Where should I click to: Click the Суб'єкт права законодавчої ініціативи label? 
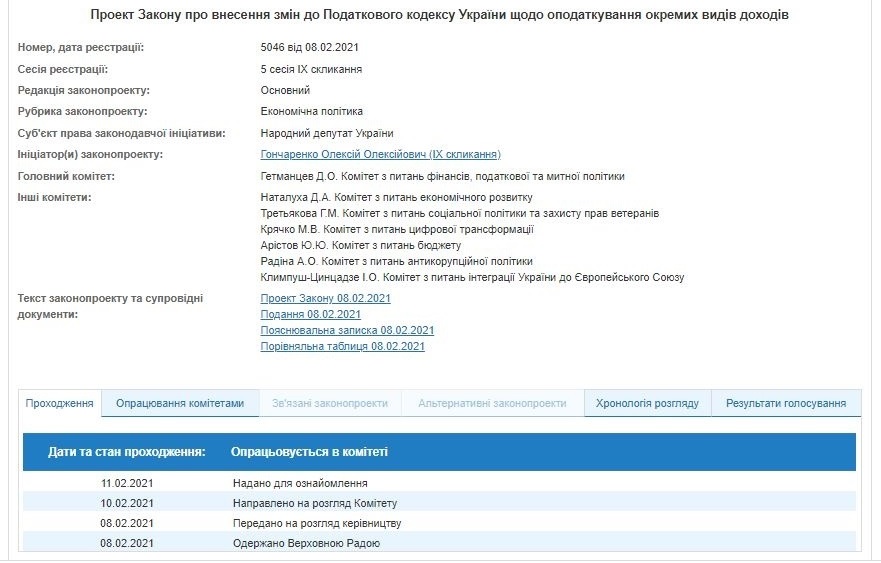tap(121, 133)
